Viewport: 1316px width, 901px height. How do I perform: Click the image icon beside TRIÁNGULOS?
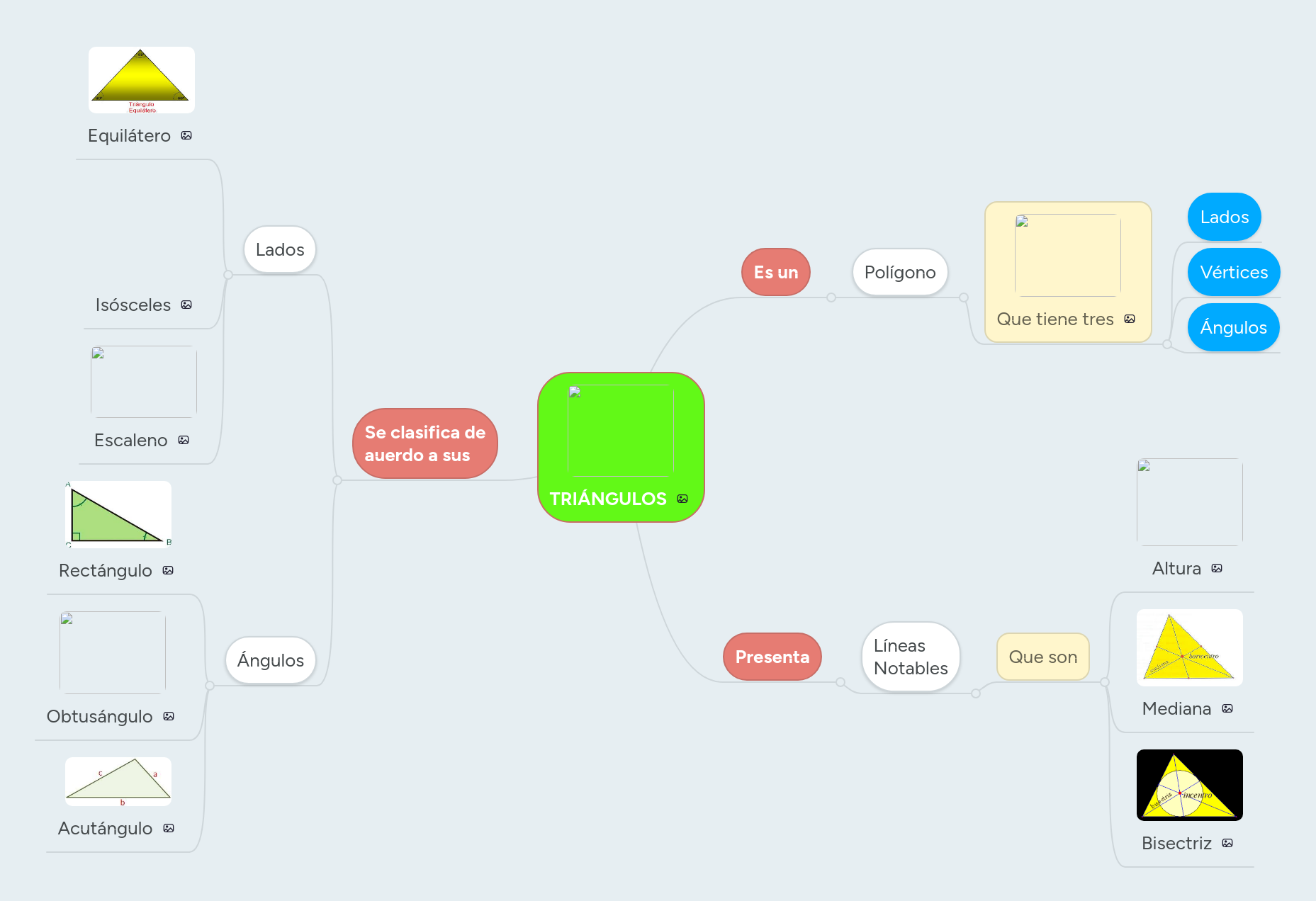point(682,499)
